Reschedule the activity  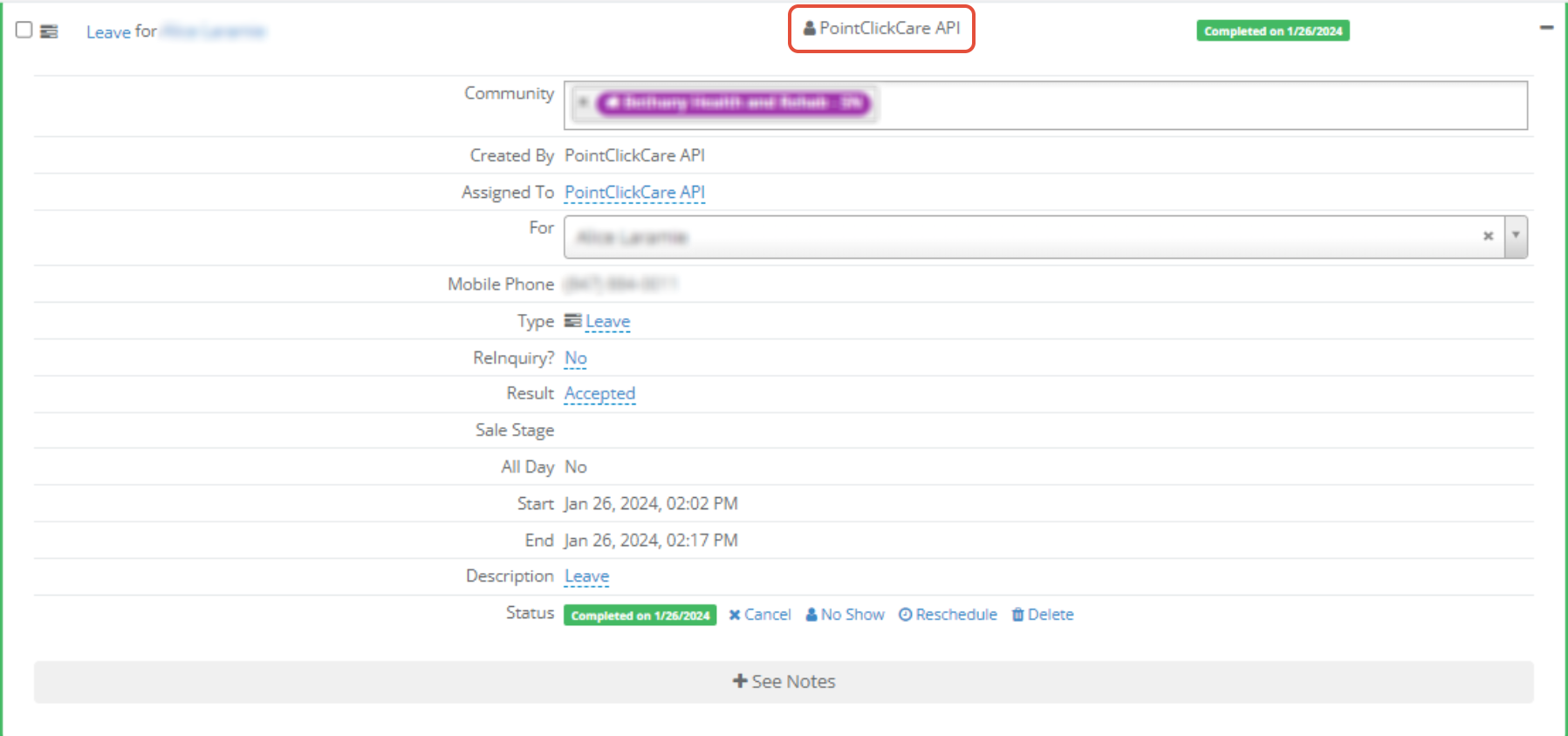[x=948, y=615]
